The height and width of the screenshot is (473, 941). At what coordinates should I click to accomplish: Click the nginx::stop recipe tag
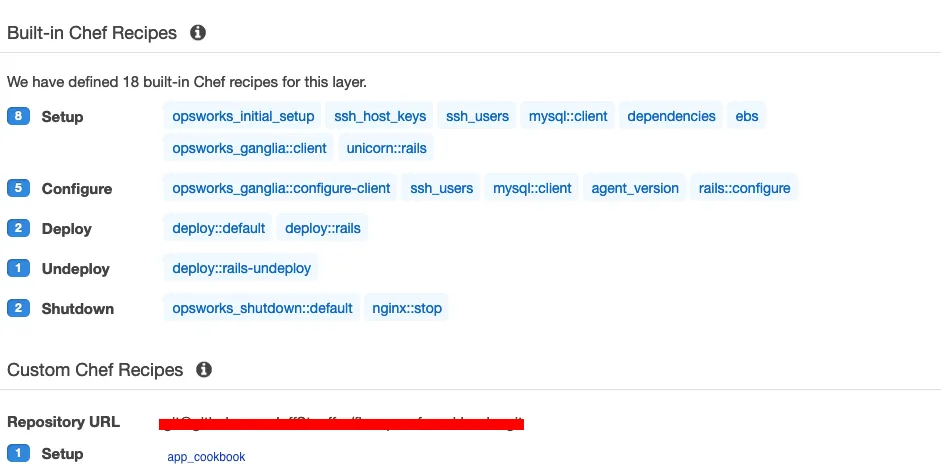(x=407, y=308)
